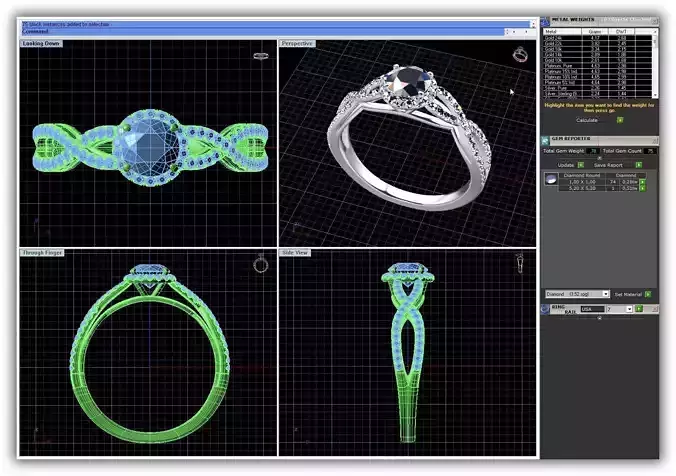Click the Metal Weights panel icon
This screenshot has height=476, width=676.
545,22
